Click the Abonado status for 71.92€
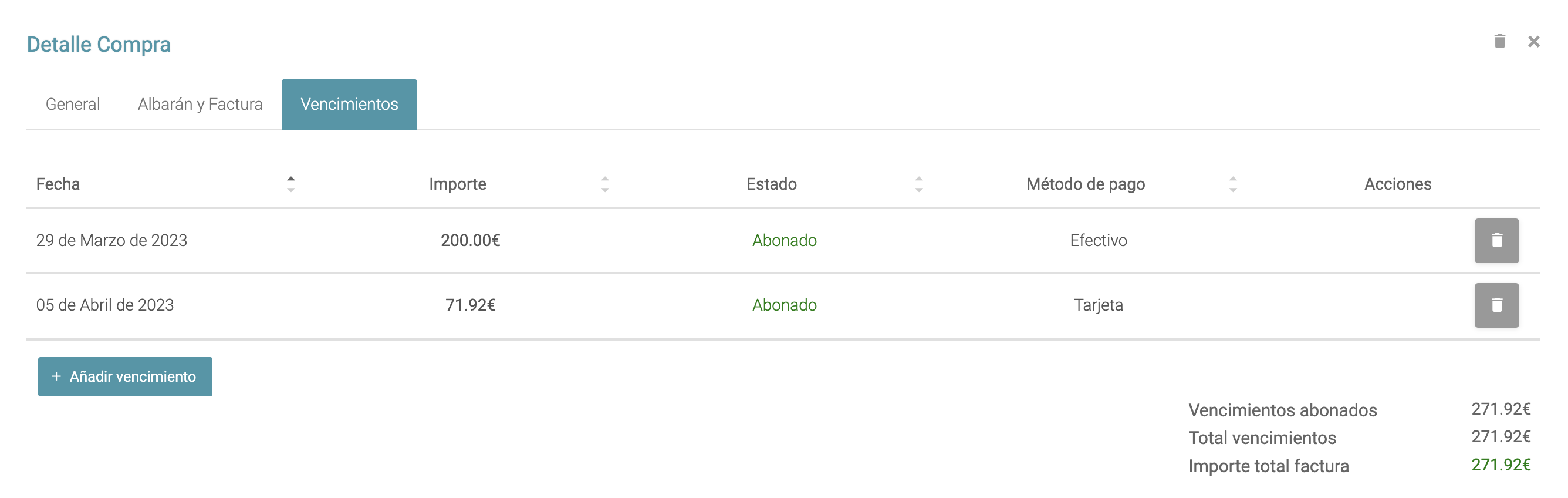This screenshot has height=498, width=1568. (784, 305)
